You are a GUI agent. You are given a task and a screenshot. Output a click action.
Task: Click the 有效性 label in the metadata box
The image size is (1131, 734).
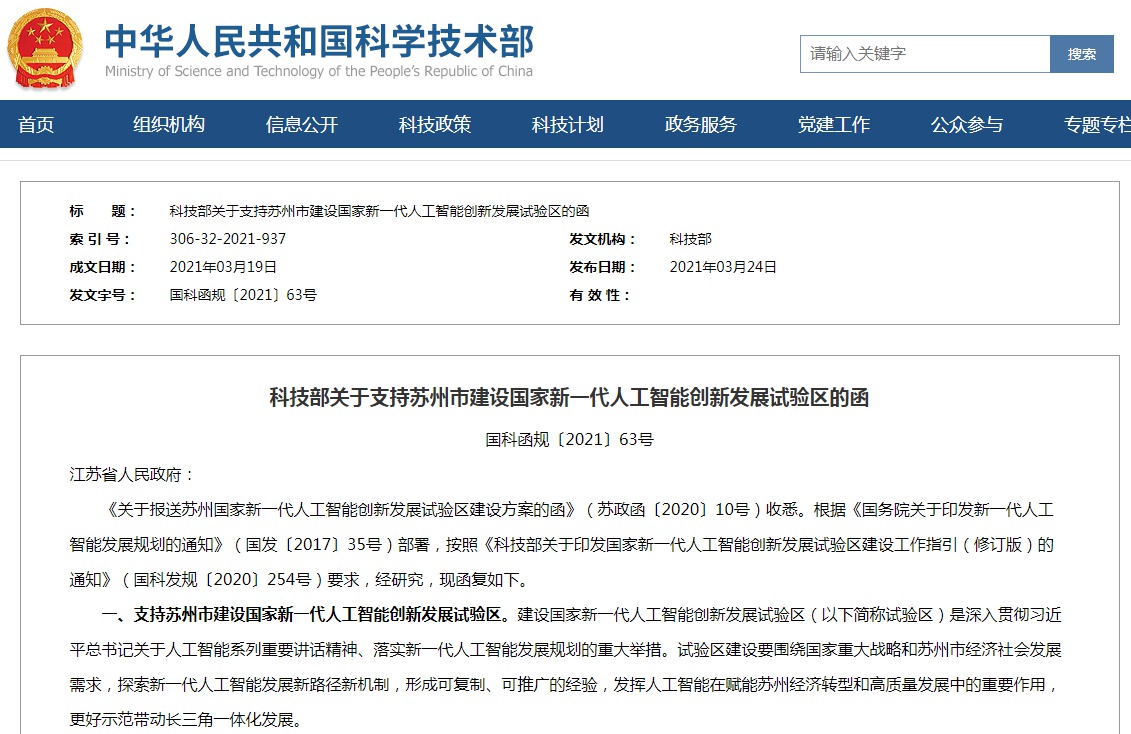click(x=600, y=295)
